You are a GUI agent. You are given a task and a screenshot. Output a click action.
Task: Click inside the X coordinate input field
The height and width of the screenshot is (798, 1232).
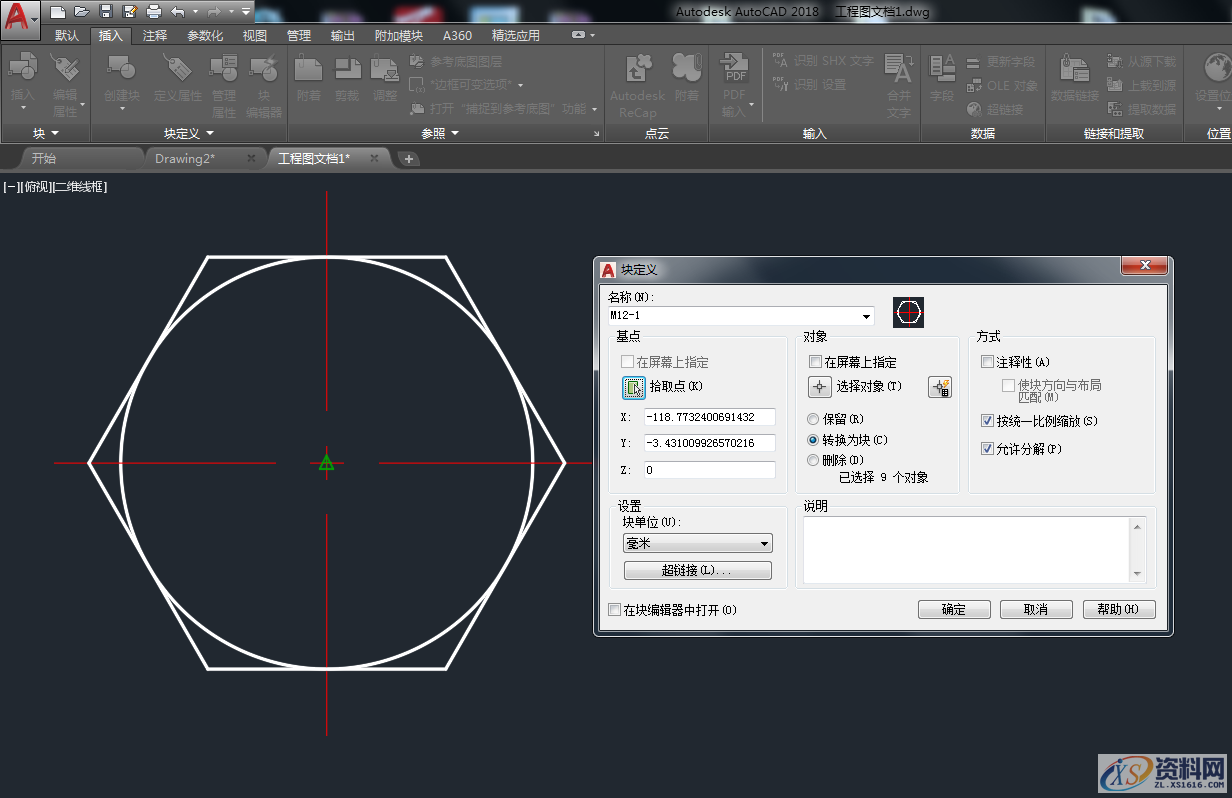(x=709, y=417)
